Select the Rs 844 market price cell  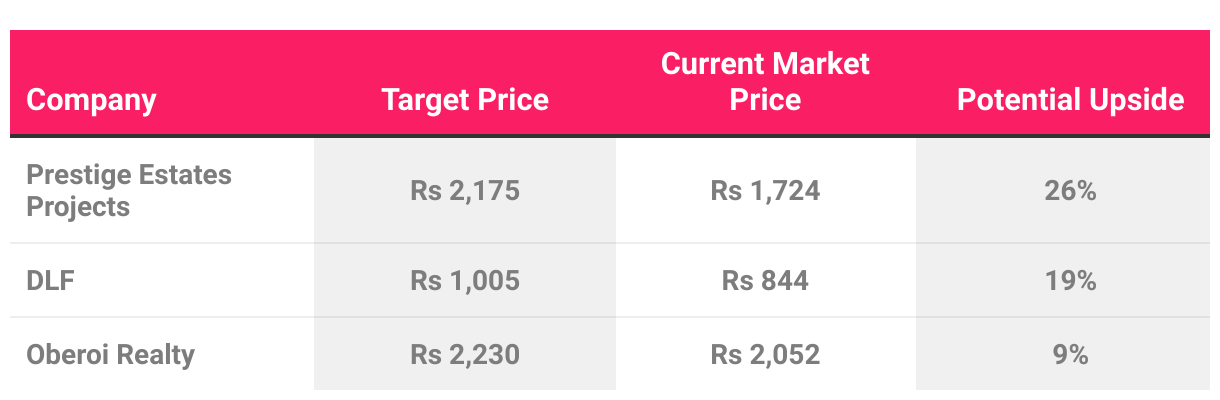click(765, 281)
